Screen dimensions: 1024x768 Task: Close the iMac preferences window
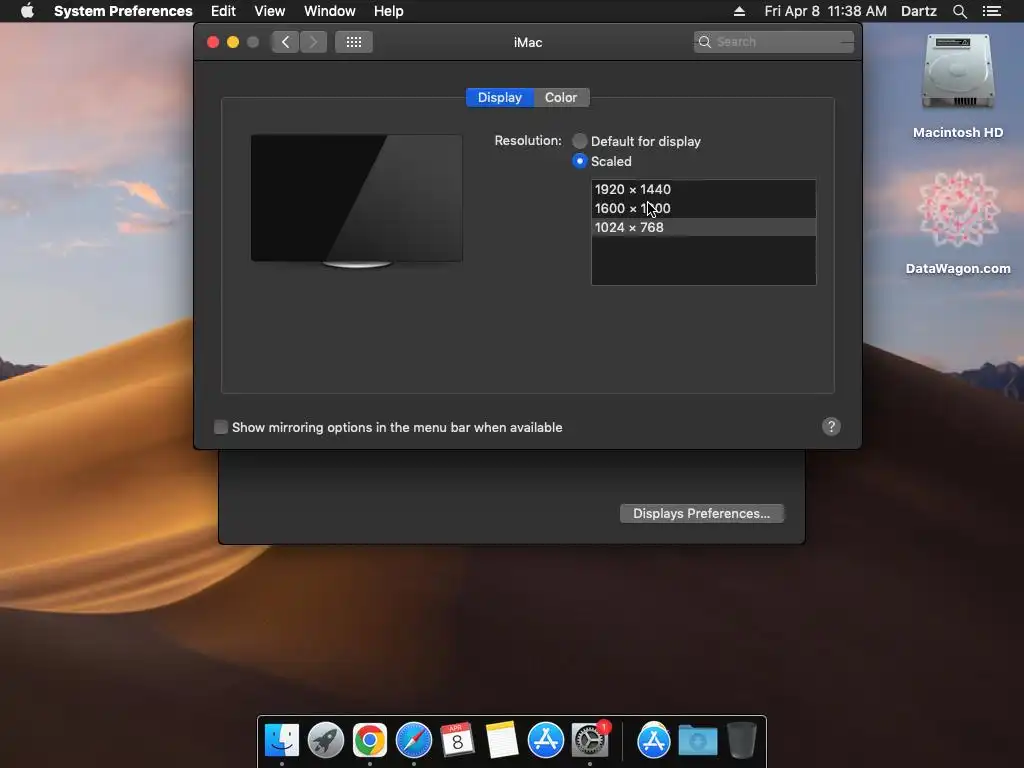tap(213, 42)
